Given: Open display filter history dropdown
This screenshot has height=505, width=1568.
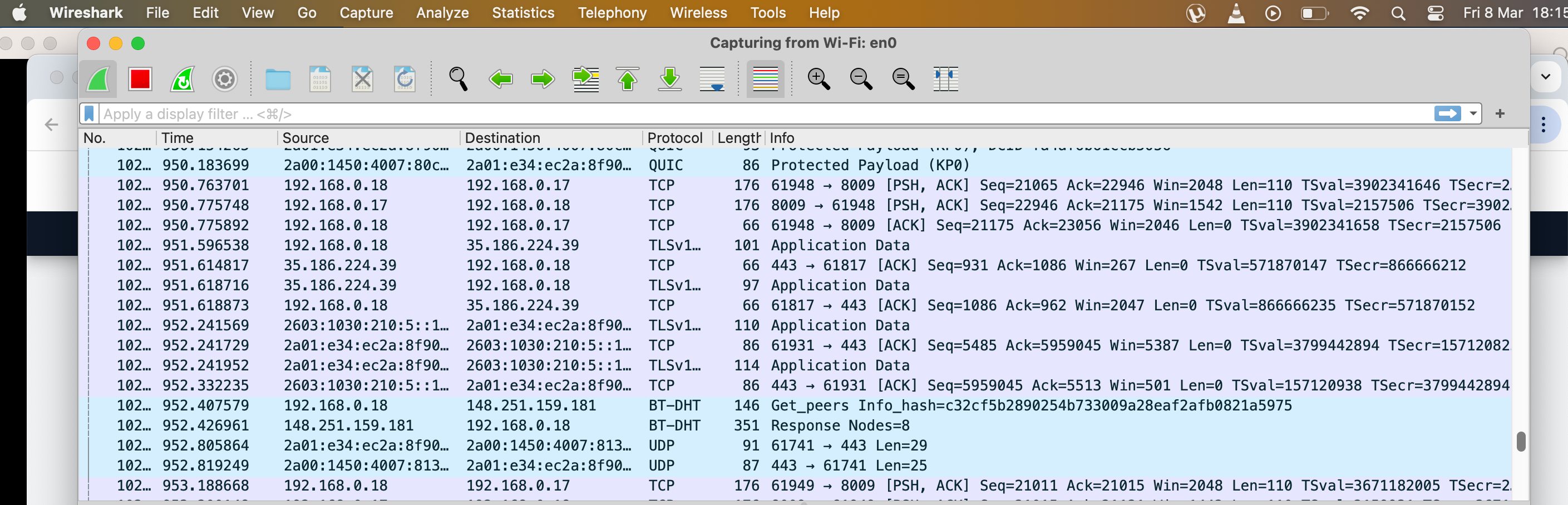Looking at the screenshot, I should click(1473, 114).
